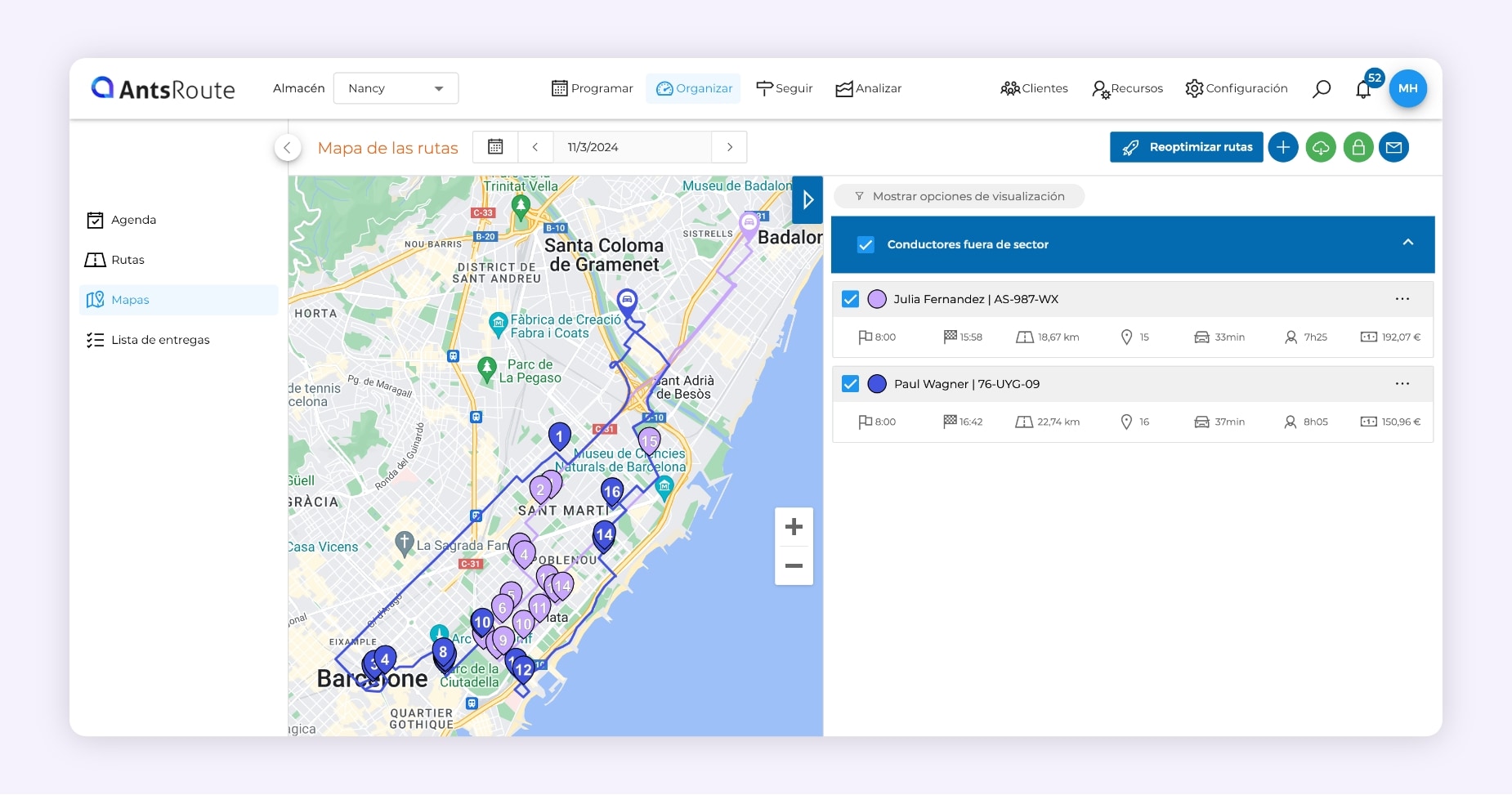This screenshot has width=1512, height=795.
Task: Open the notifications bell showing 52 alerts
Action: [1362, 88]
